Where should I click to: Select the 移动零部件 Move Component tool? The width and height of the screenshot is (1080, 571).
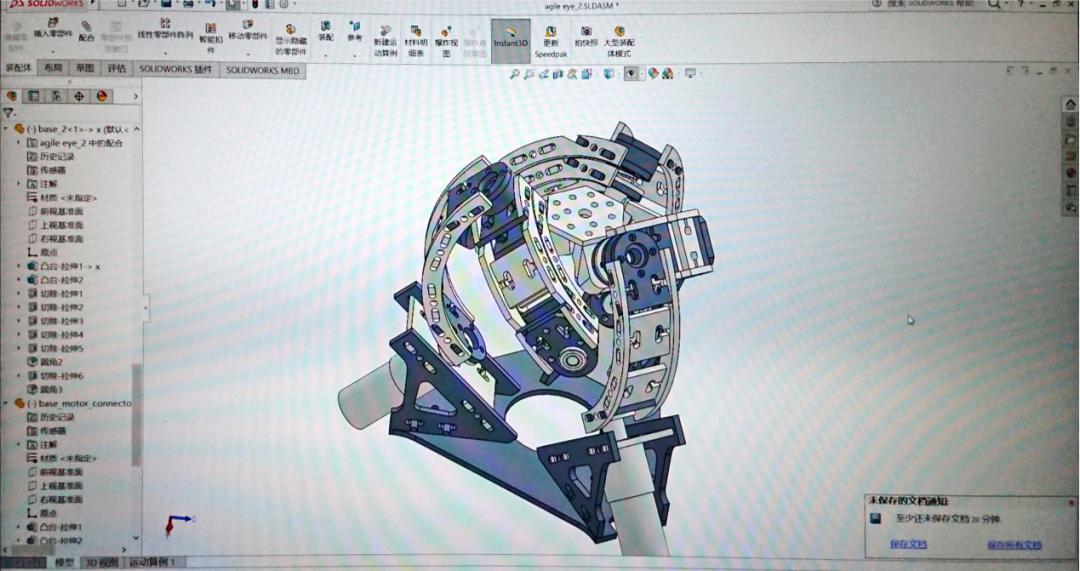click(x=247, y=30)
